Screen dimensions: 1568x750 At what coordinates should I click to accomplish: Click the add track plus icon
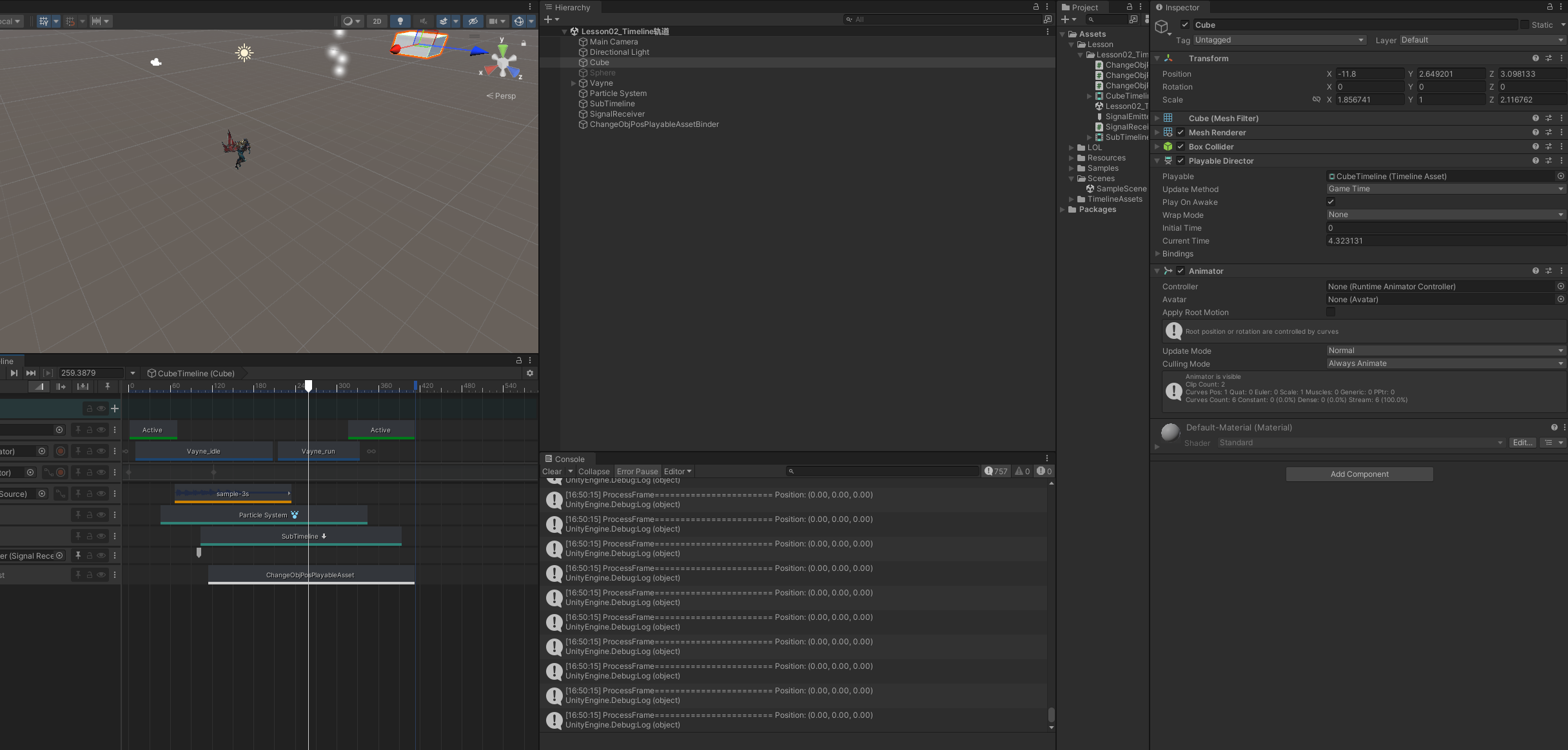pos(115,409)
